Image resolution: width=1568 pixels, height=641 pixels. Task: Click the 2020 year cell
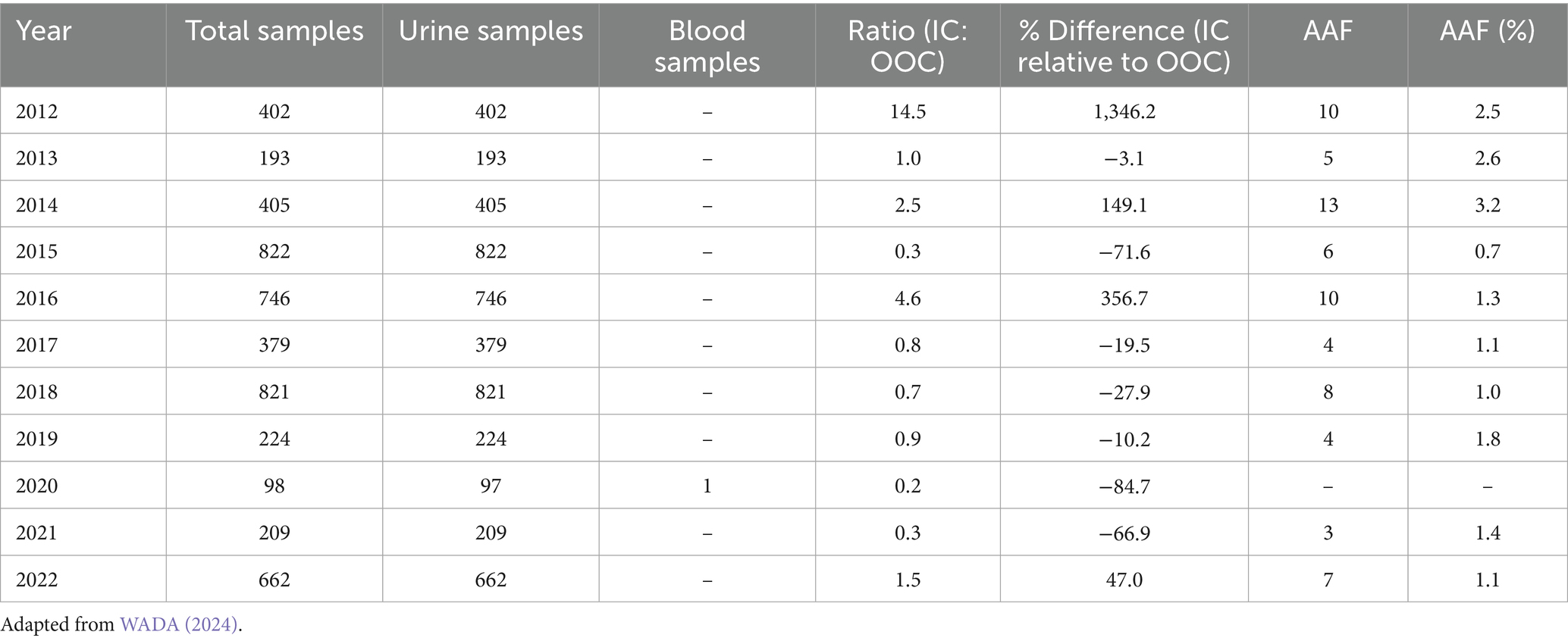point(37,486)
